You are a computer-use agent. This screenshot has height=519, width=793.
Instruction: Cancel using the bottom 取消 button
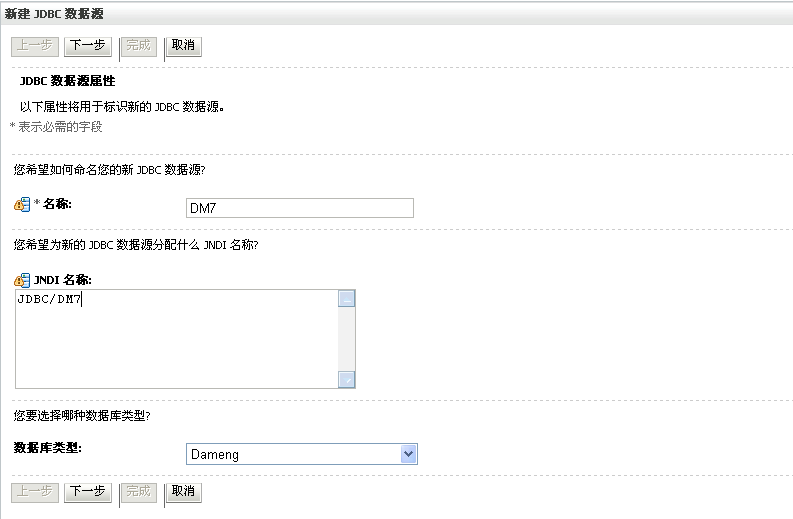coord(183,491)
